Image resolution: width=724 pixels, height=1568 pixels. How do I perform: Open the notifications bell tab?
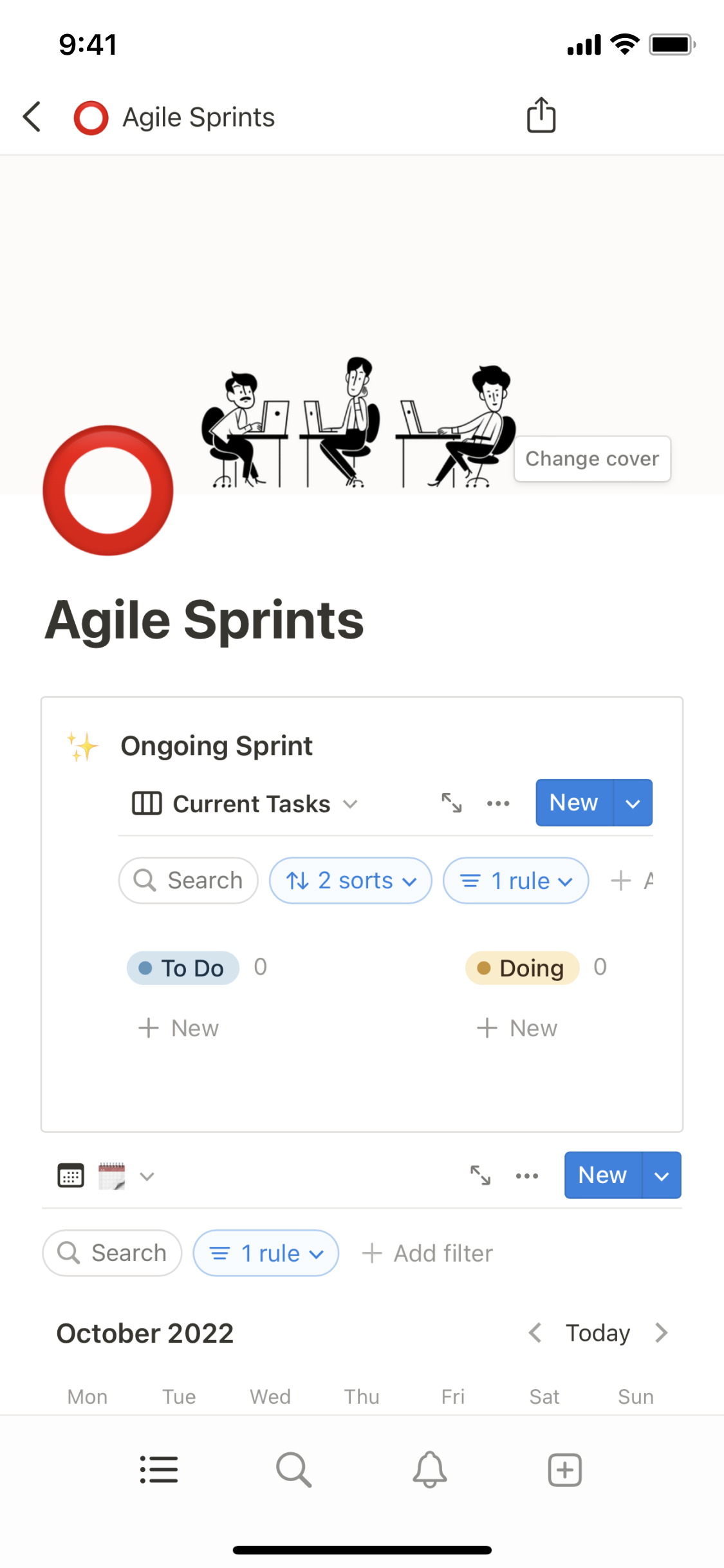coord(429,1470)
